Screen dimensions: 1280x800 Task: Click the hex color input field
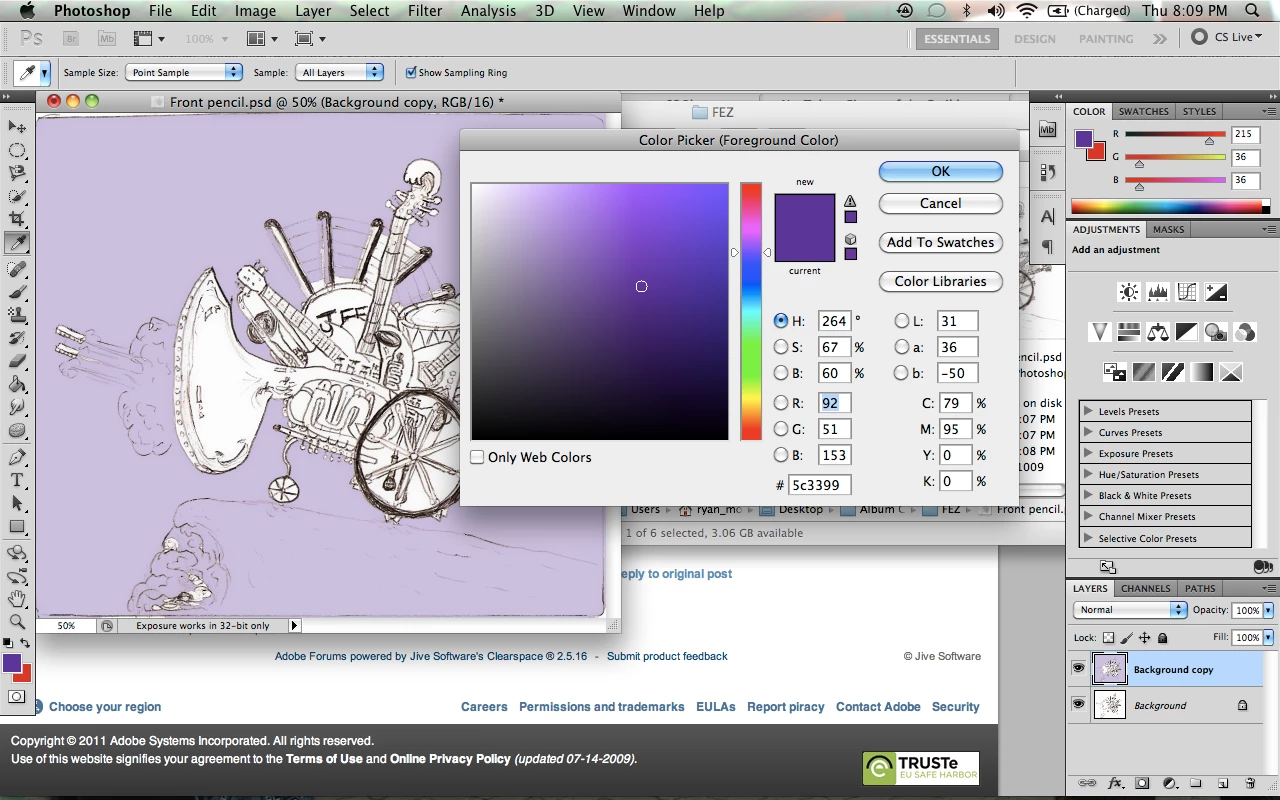tap(820, 485)
